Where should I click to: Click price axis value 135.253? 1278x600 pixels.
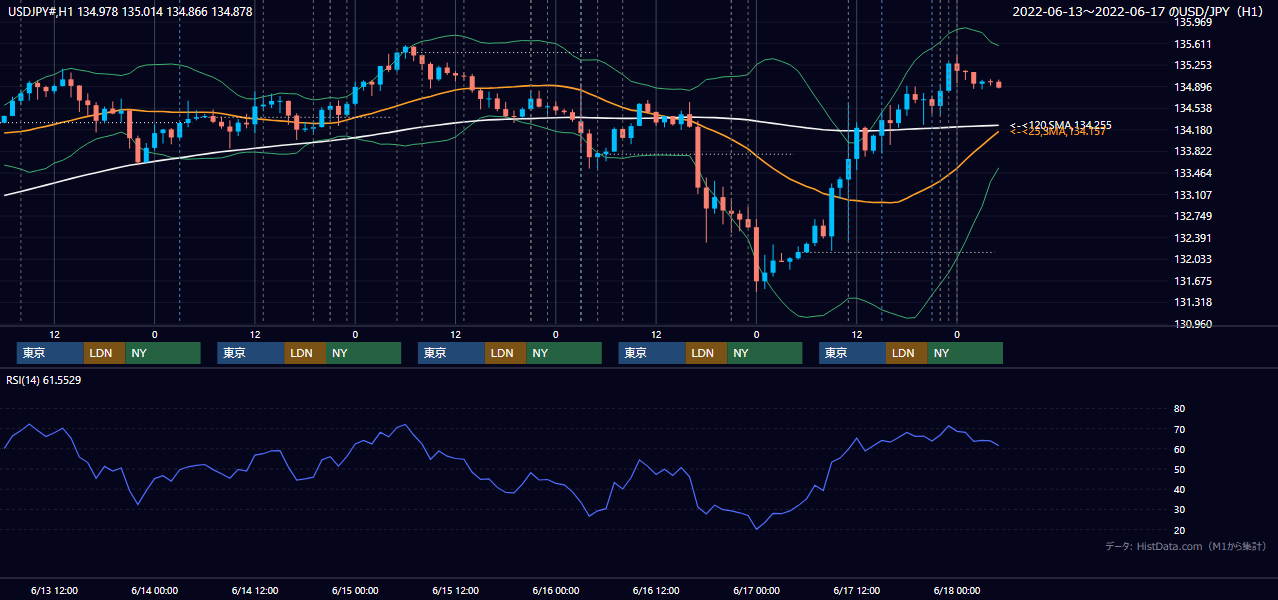click(x=1194, y=65)
